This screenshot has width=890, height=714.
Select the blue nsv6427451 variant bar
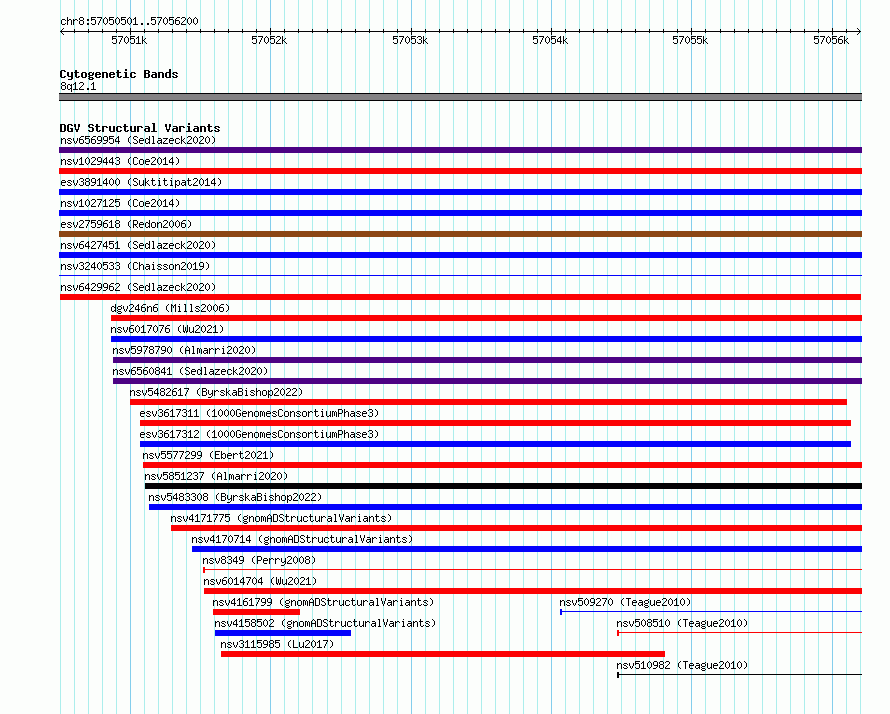(x=460, y=255)
